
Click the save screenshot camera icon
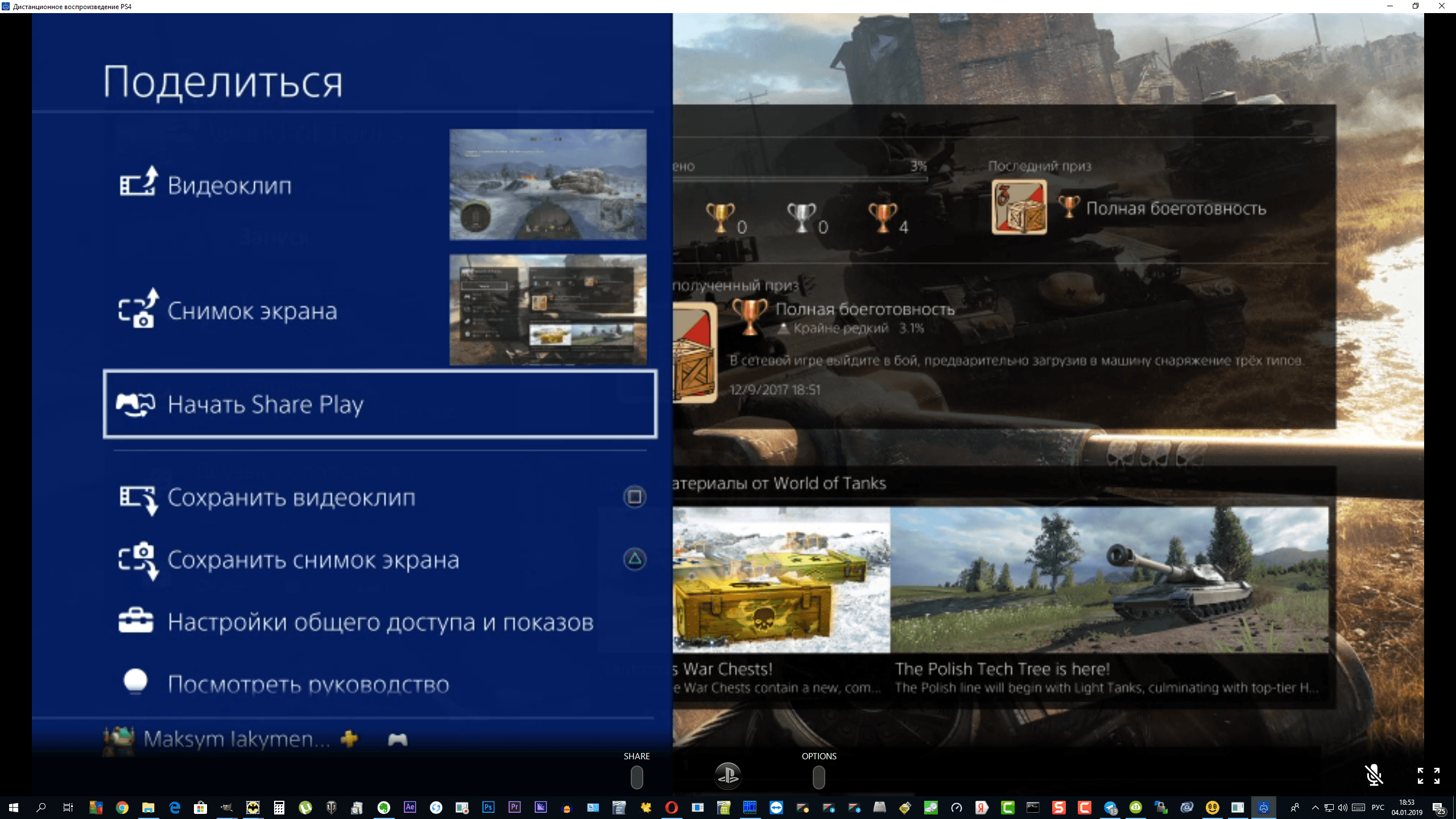(138, 560)
